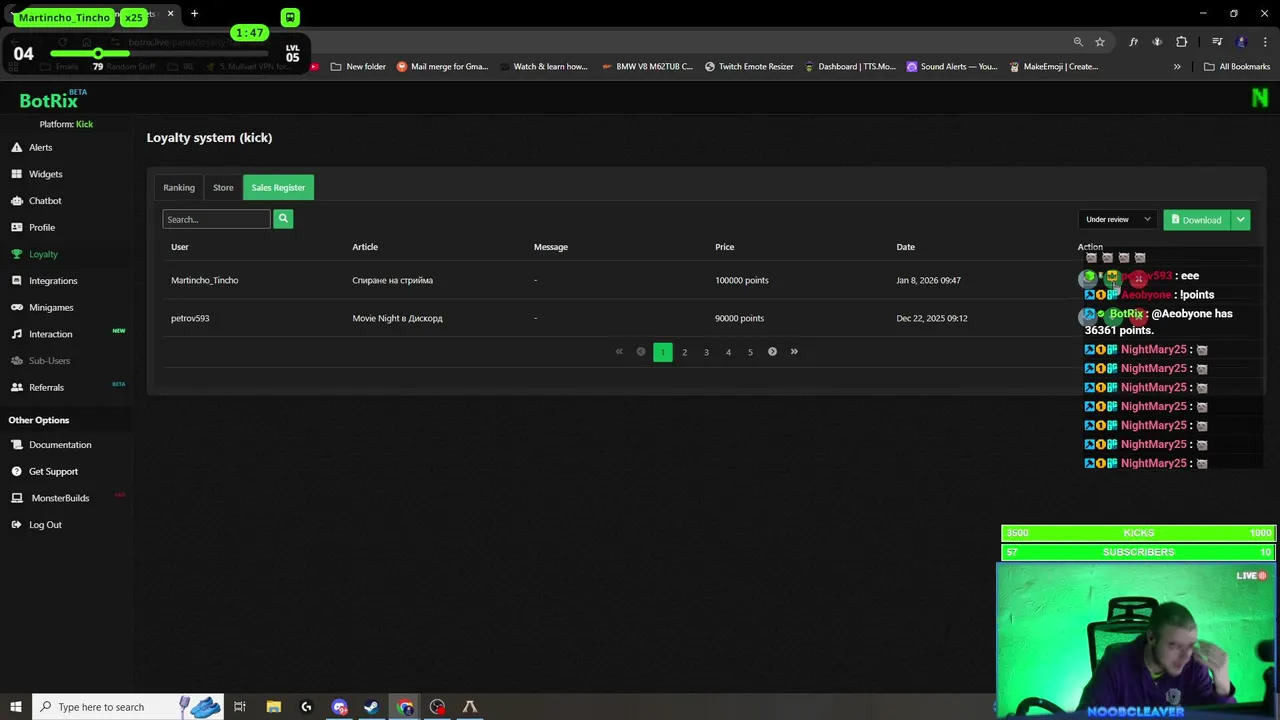Expand the hidden bookmarks chevron

[x=1177, y=67]
